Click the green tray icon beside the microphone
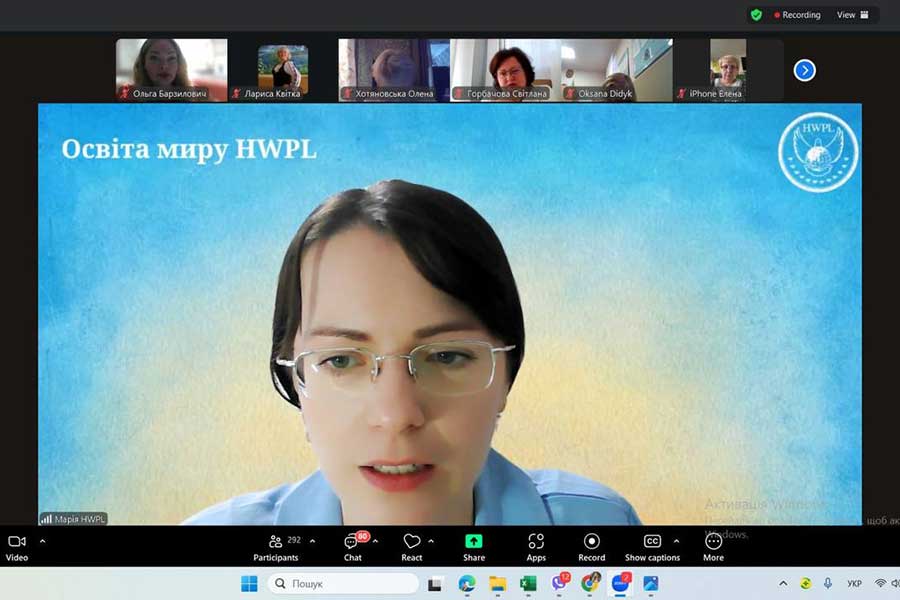900x600 pixels. pos(806,584)
